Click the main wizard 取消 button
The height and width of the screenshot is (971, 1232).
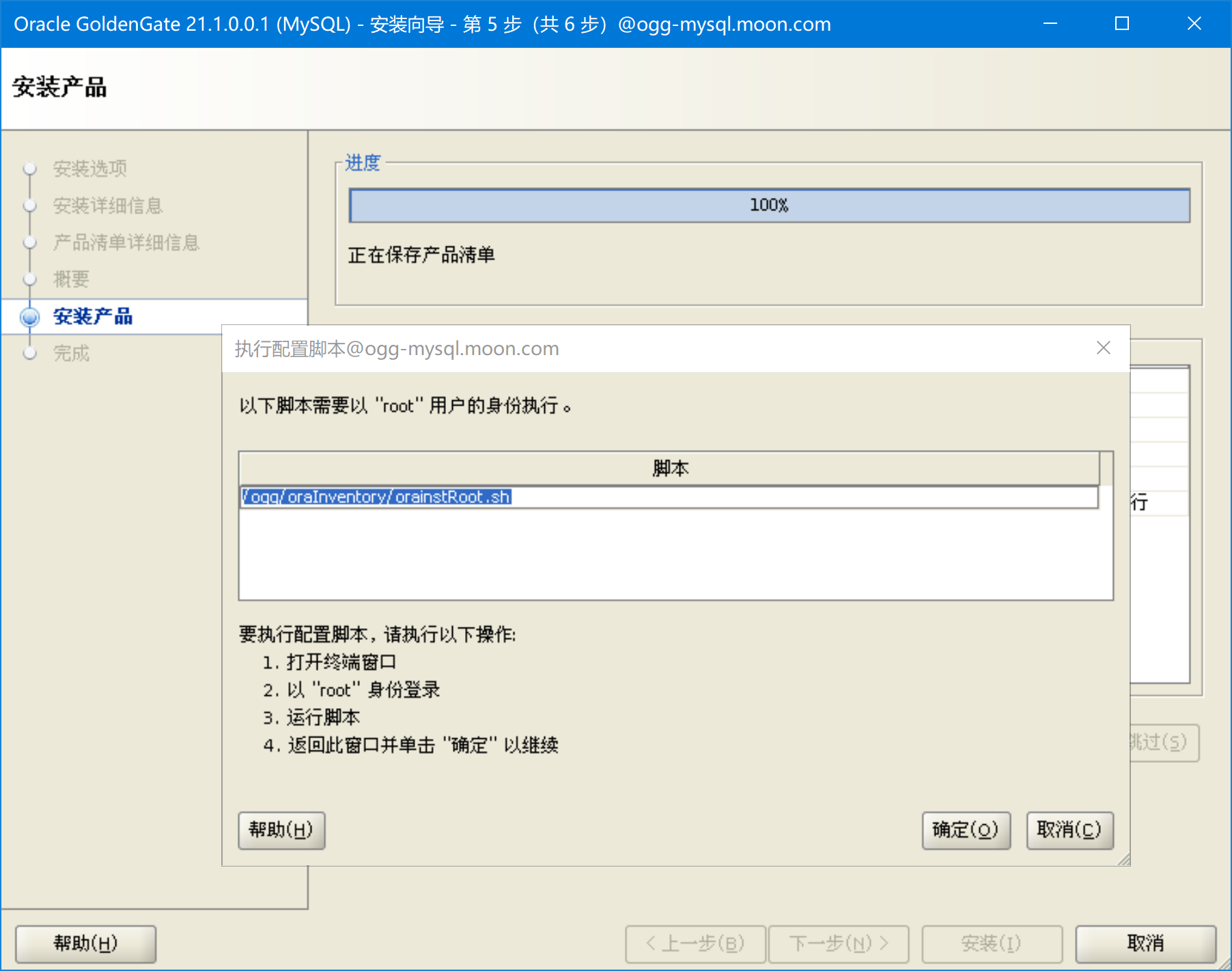pyautogui.click(x=1145, y=944)
